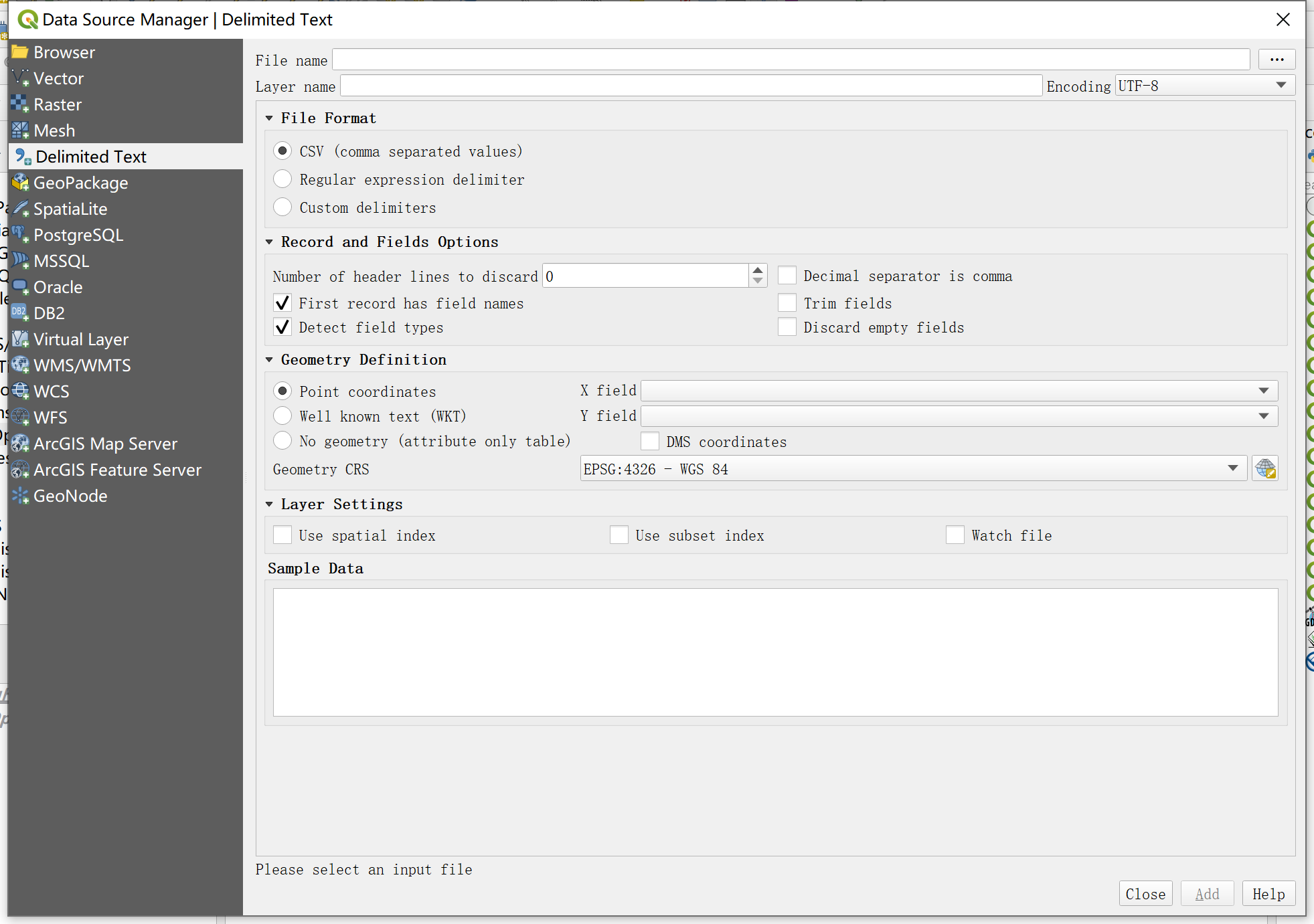Select Custom delimiters radio button
This screenshot has height=924, width=1314.
click(282, 207)
